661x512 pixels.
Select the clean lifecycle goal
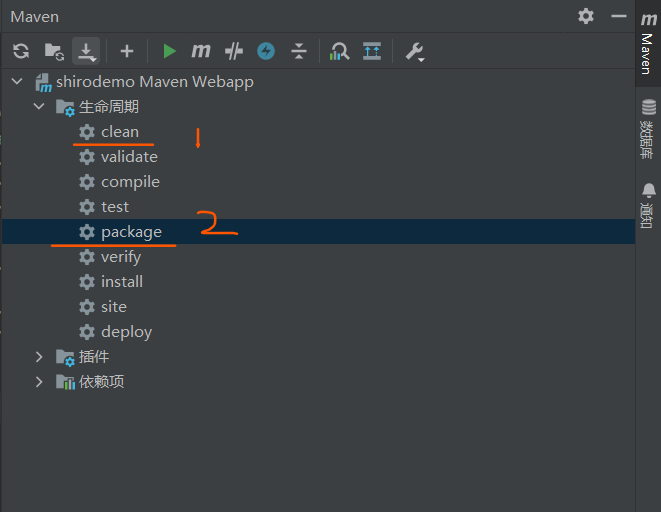[x=119, y=132]
